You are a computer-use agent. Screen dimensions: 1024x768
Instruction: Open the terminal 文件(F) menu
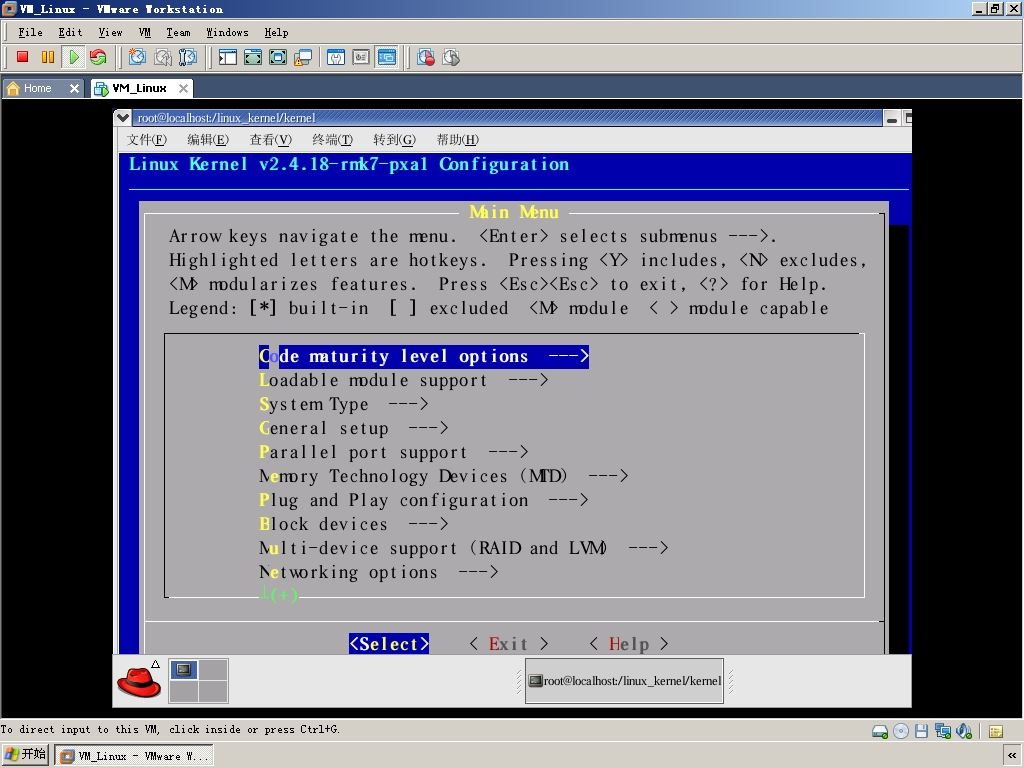[147, 140]
